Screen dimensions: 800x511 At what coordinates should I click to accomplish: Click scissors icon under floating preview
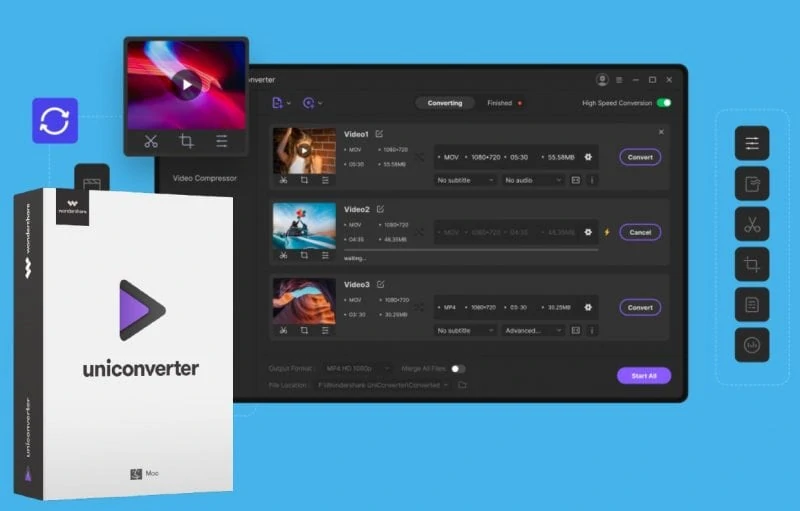point(151,141)
